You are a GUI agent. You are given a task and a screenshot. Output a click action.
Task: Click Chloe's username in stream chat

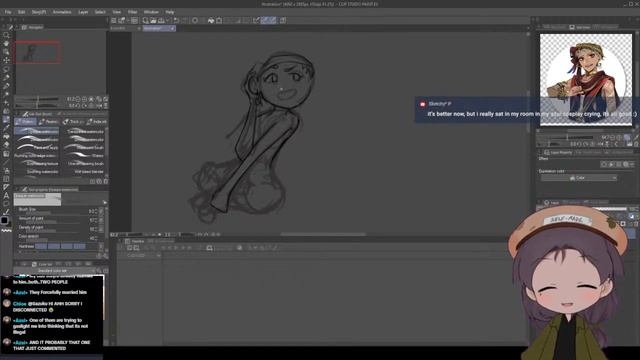pyautogui.click(x=20, y=304)
